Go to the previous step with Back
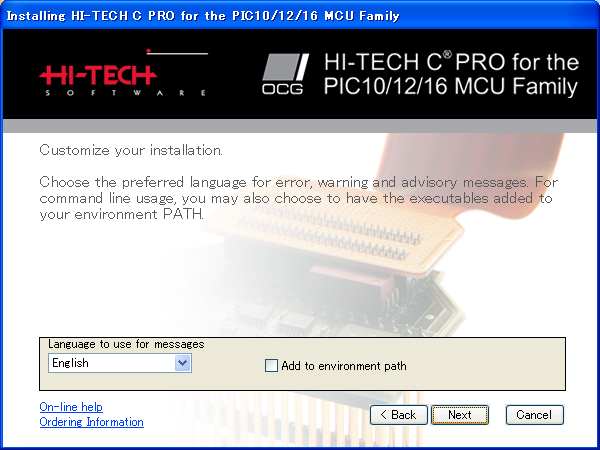Image resolution: width=600 pixels, height=450 pixels. (x=398, y=415)
